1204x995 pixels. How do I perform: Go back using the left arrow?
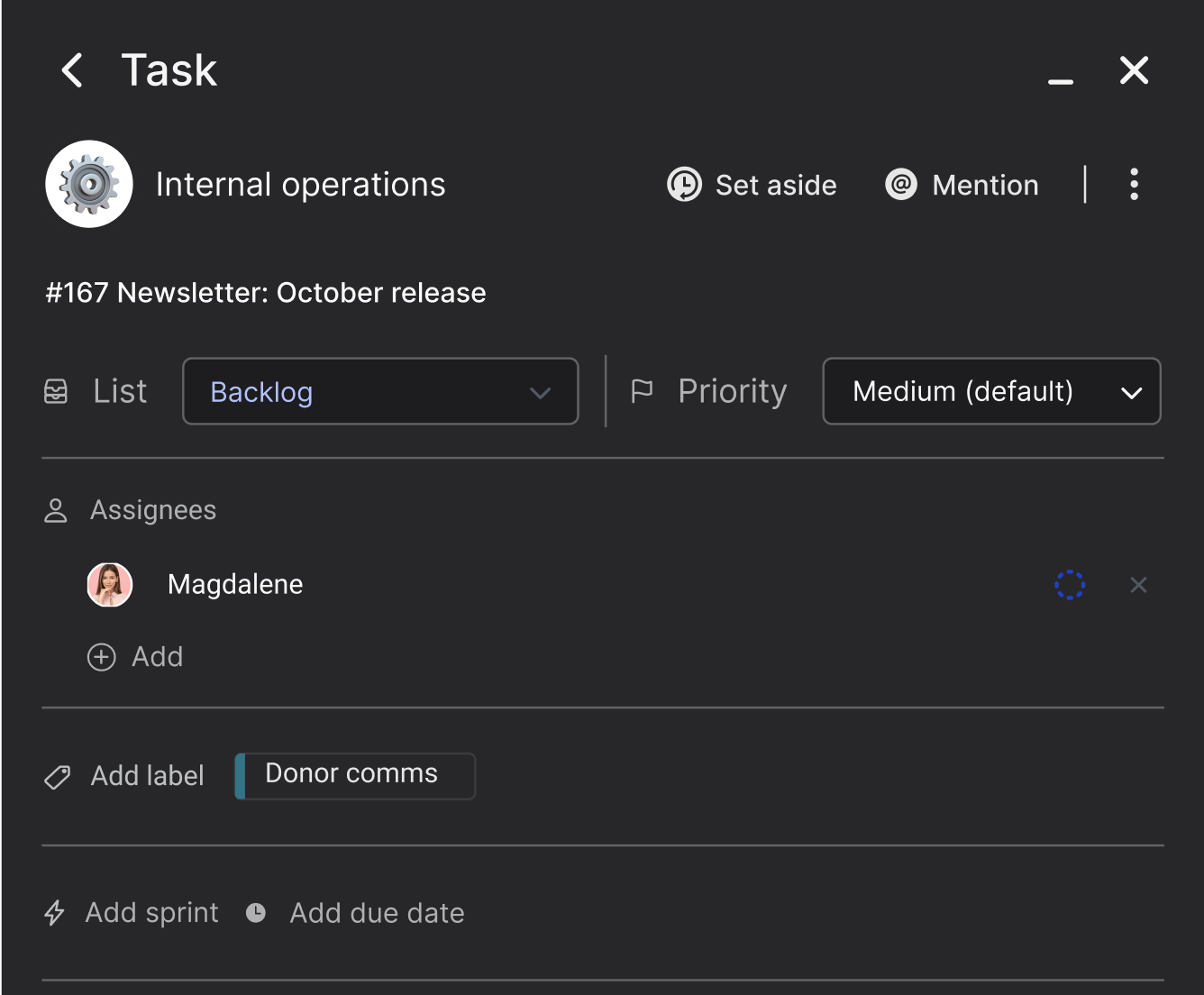(72, 70)
